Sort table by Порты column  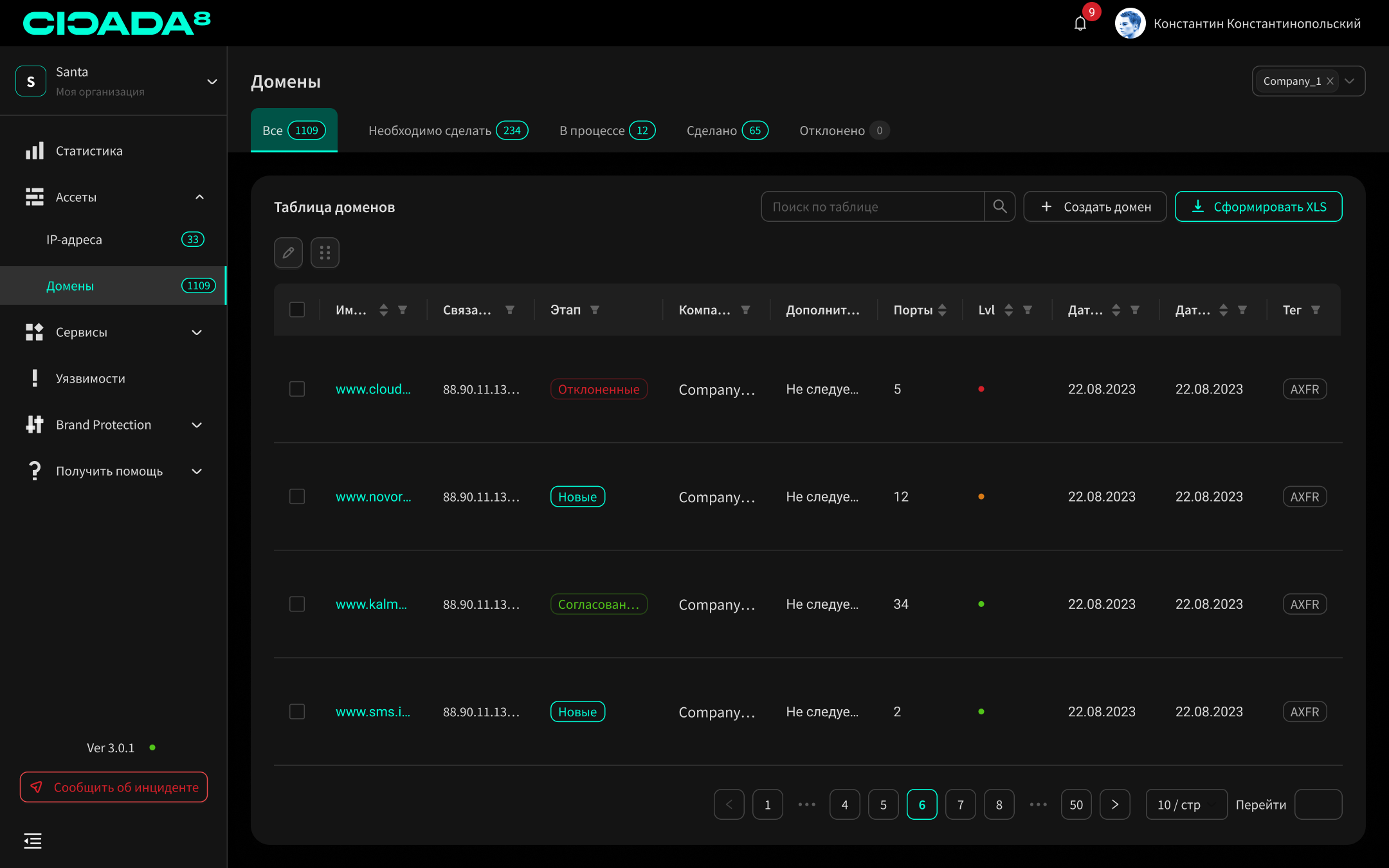click(x=942, y=310)
